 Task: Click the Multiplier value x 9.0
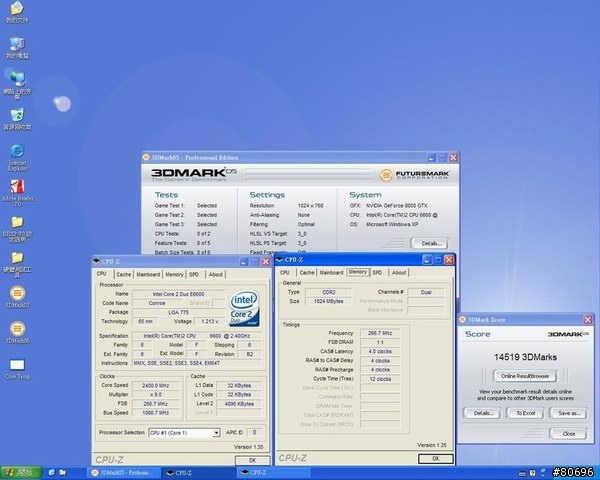point(155,395)
